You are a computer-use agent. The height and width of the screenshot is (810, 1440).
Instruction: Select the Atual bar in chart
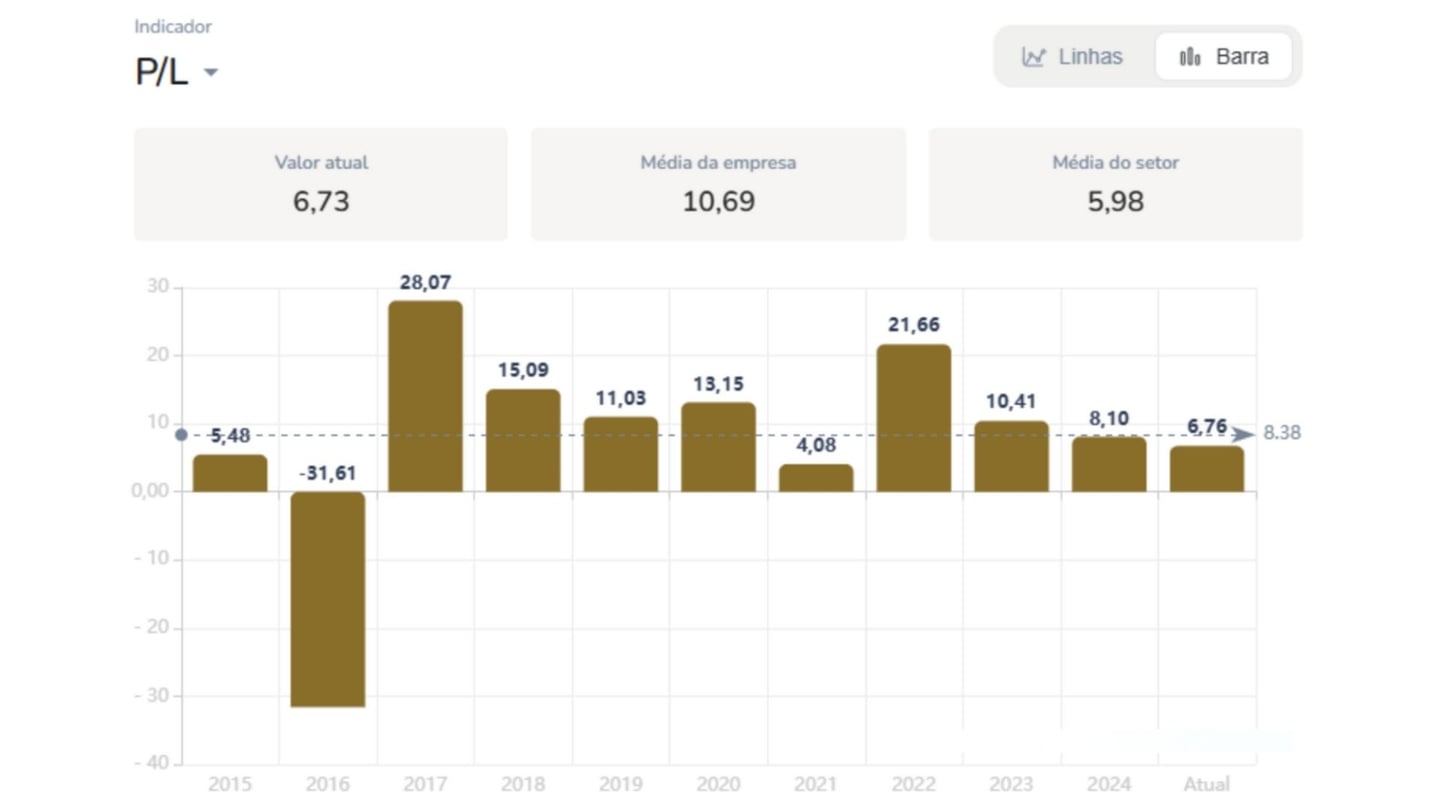point(1207,469)
